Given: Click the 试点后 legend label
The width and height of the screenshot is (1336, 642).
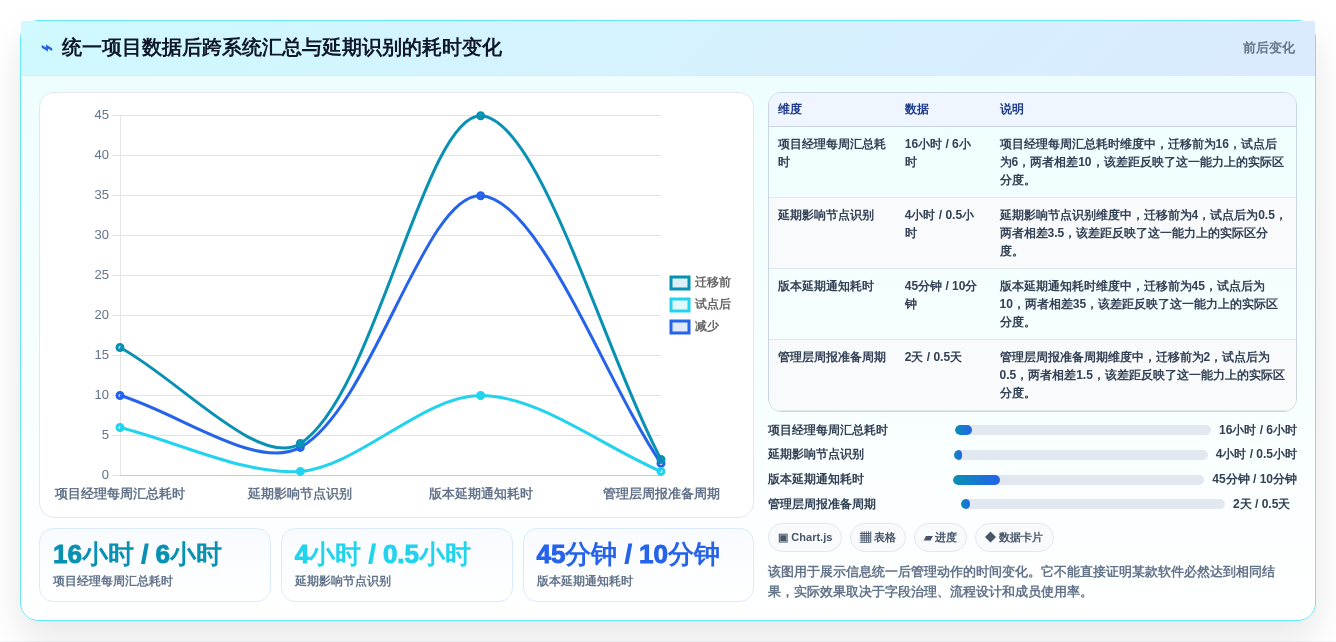Looking at the screenshot, I should (713, 305).
